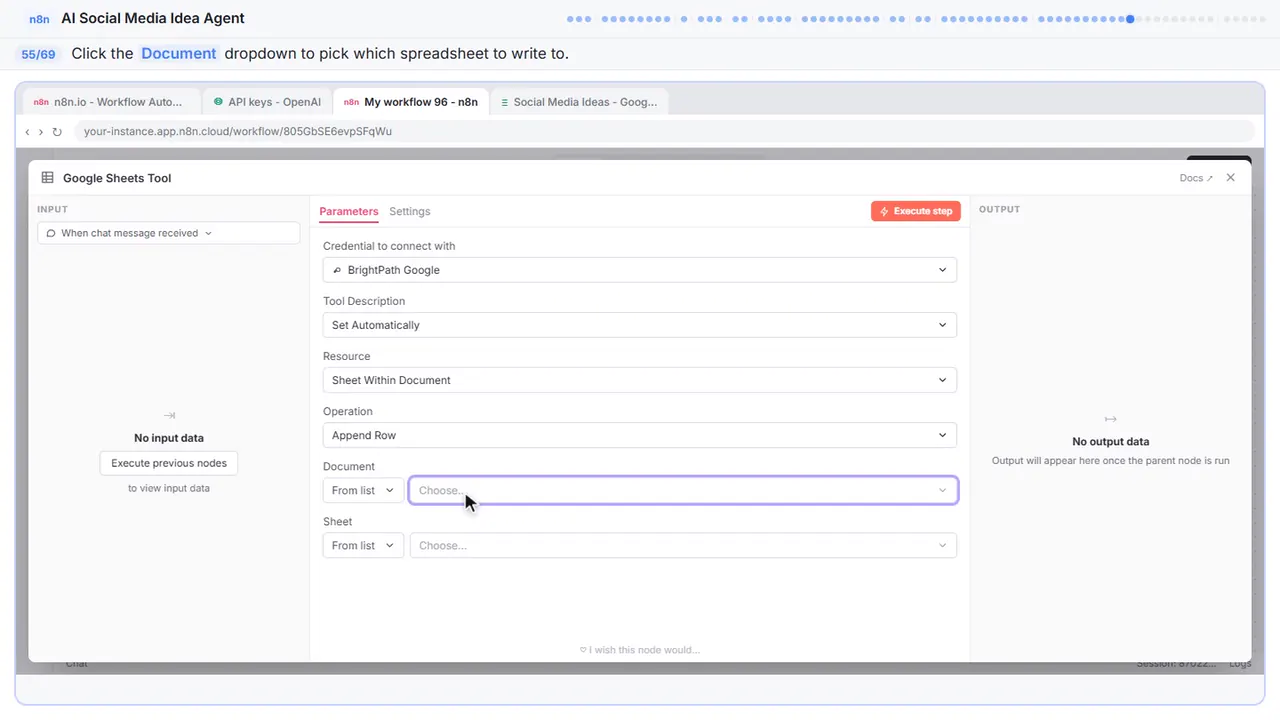This screenshot has width=1280, height=720.
Task: Expand the Operation Append Row dropdown
Action: click(640, 435)
